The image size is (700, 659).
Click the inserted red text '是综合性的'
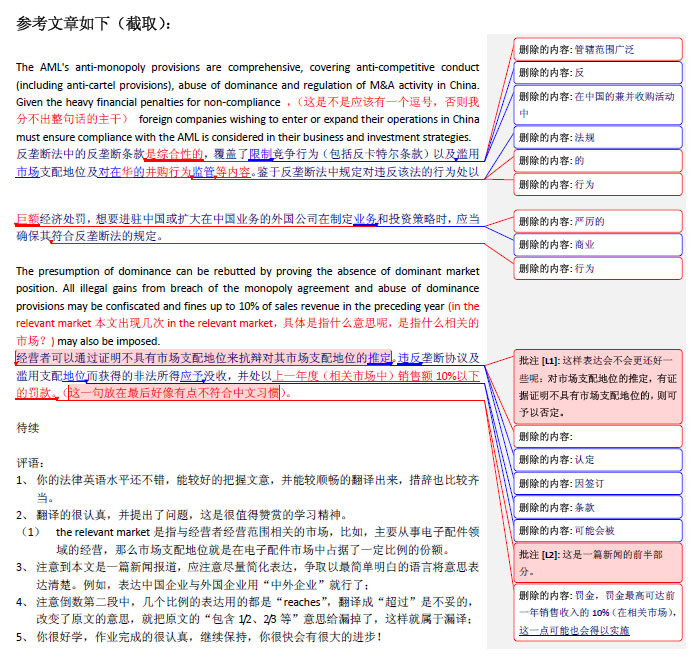tap(175, 154)
